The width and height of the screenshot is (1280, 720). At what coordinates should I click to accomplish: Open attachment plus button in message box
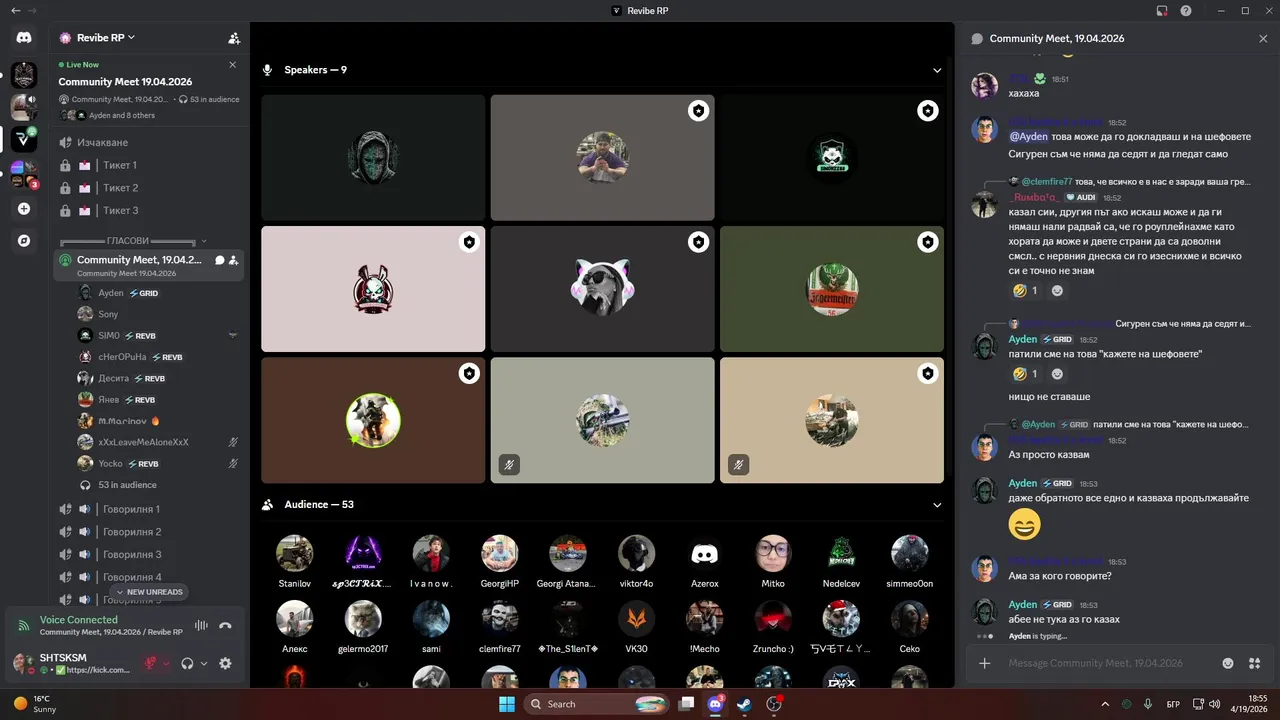pyautogui.click(x=985, y=663)
